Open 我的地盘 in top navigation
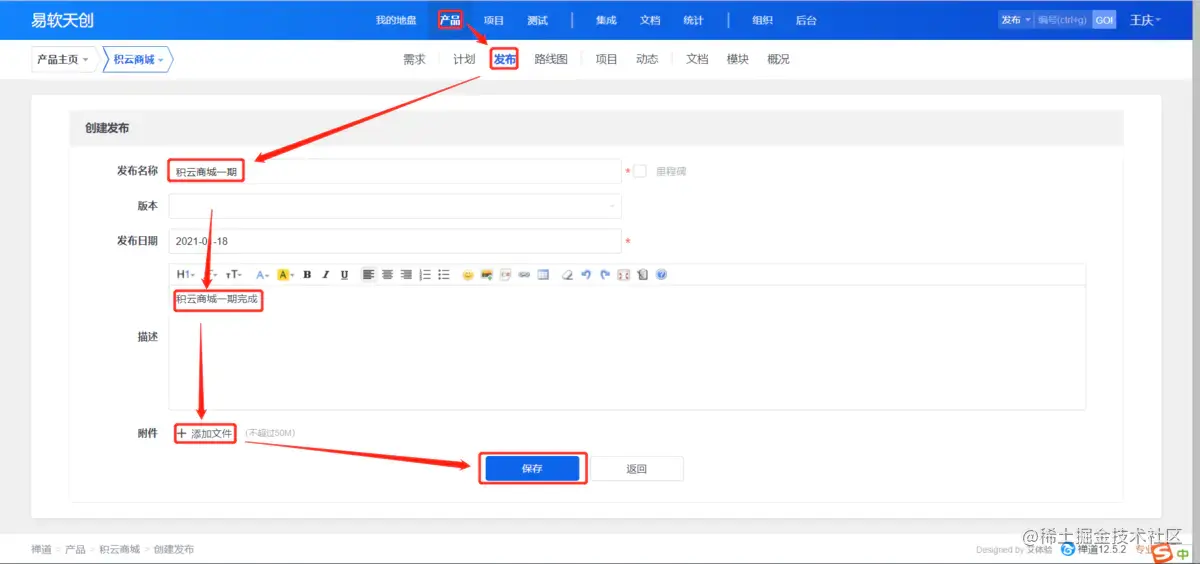Screen dimensions: 1200x564 point(396,20)
